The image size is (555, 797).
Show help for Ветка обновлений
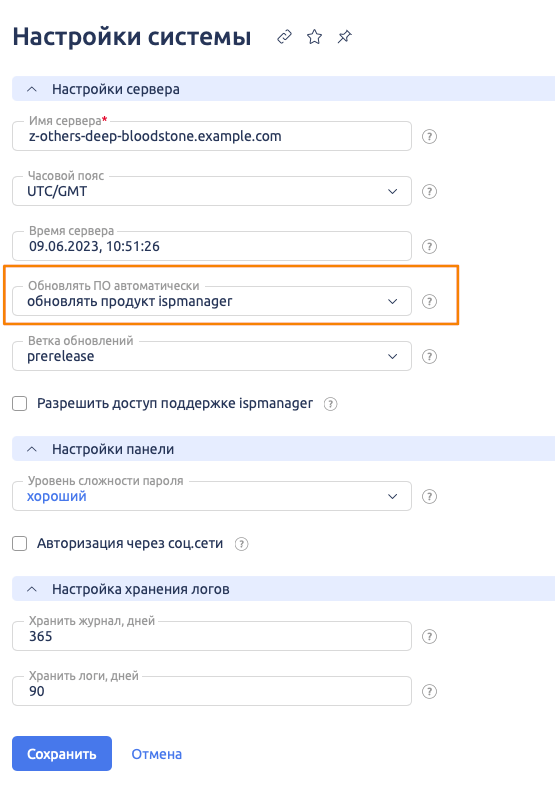click(x=429, y=356)
